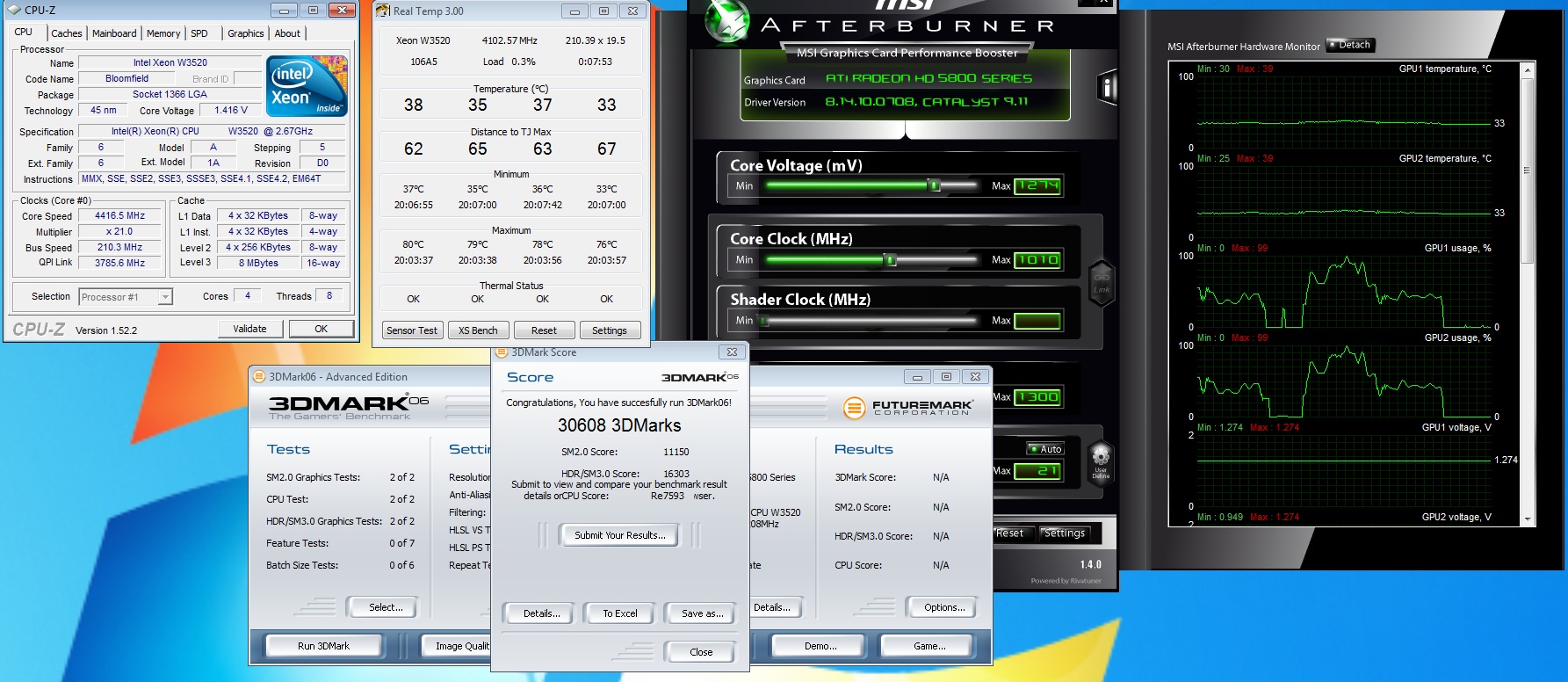Click the Core Clock slider handle

point(890,259)
